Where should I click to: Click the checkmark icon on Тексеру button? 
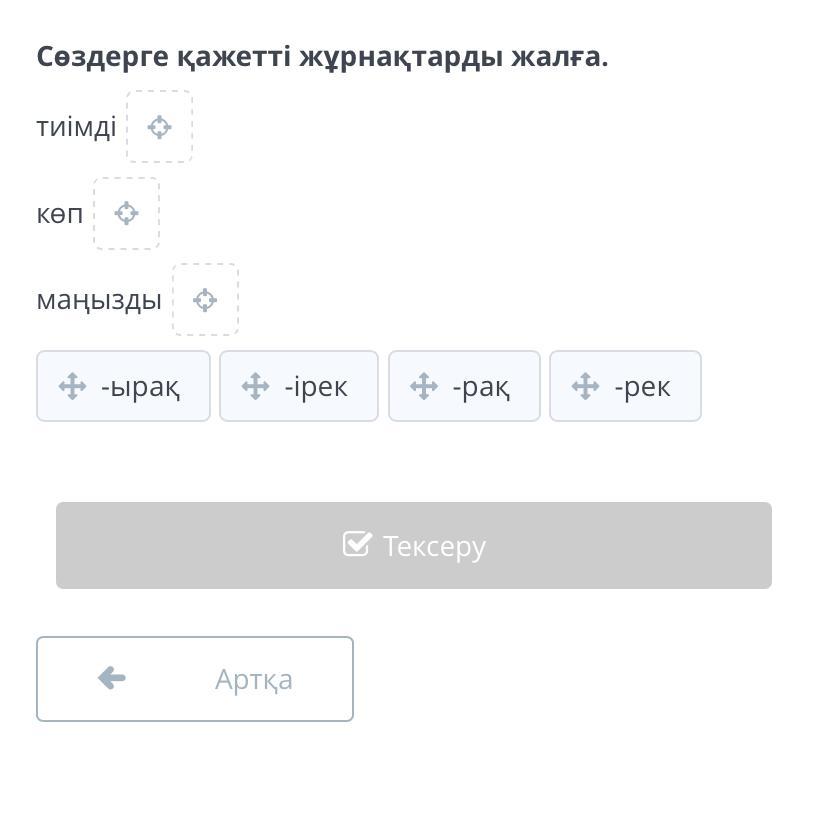[x=357, y=544]
